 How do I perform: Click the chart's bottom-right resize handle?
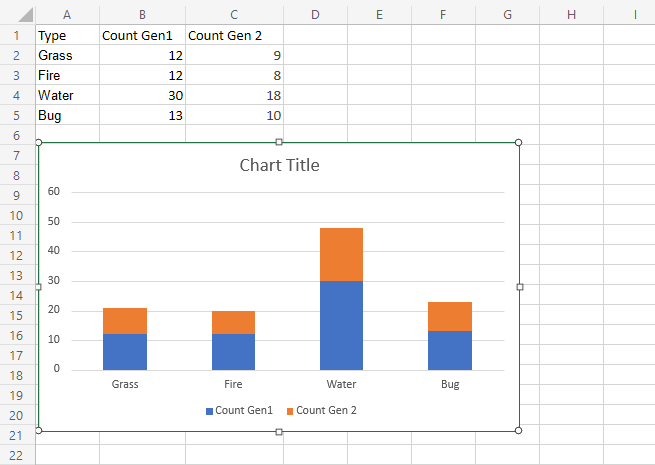pyautogui.click(x=518, y=431)
